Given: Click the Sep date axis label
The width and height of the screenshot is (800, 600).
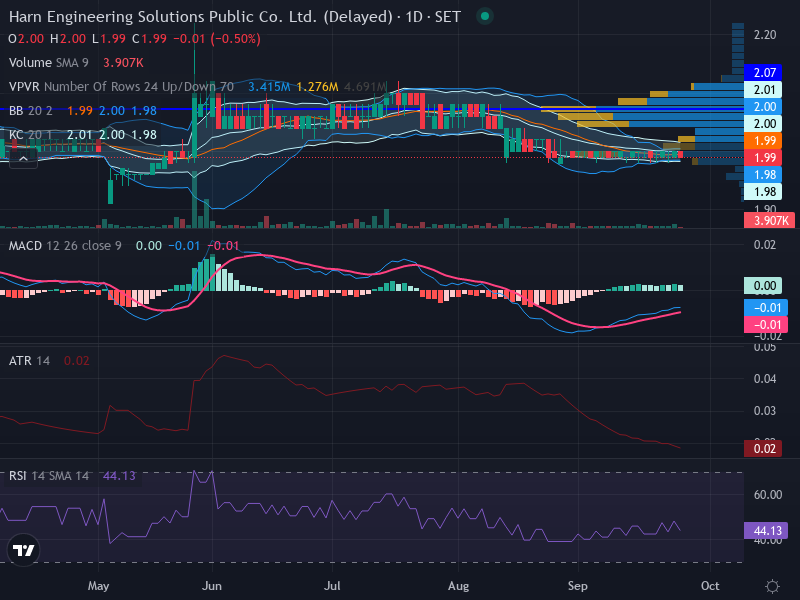Looking at the screenshot, I should pos(578,586).
